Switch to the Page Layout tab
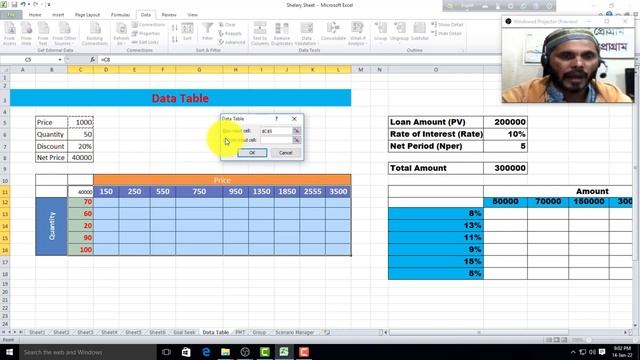This screenshot has width=640, height=360. (87, 15)
